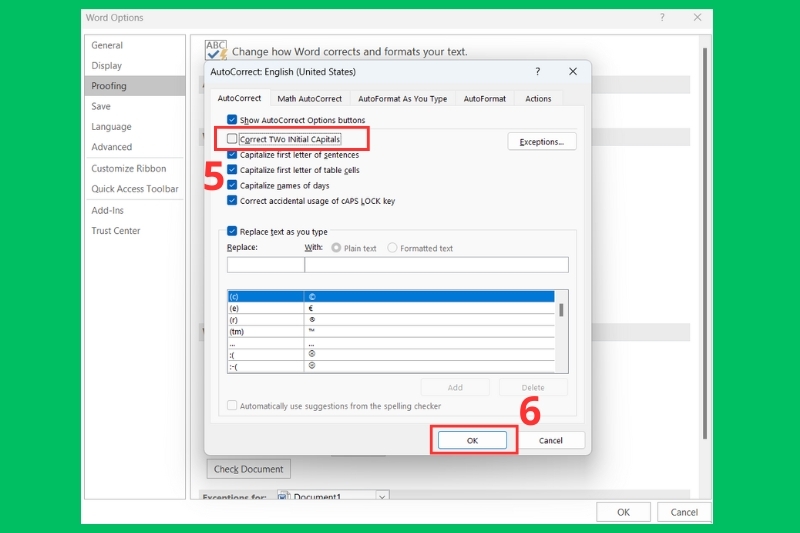
Task: Click the Delete button under the replacement list
Action: 533,387
